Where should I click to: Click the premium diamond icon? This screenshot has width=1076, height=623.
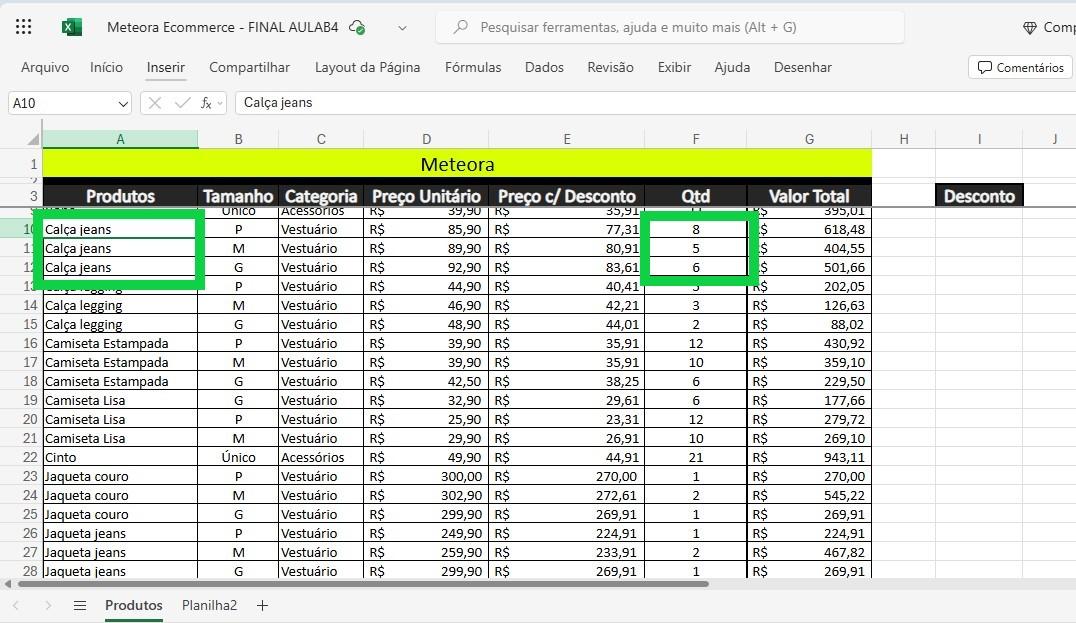[1030, 27]
